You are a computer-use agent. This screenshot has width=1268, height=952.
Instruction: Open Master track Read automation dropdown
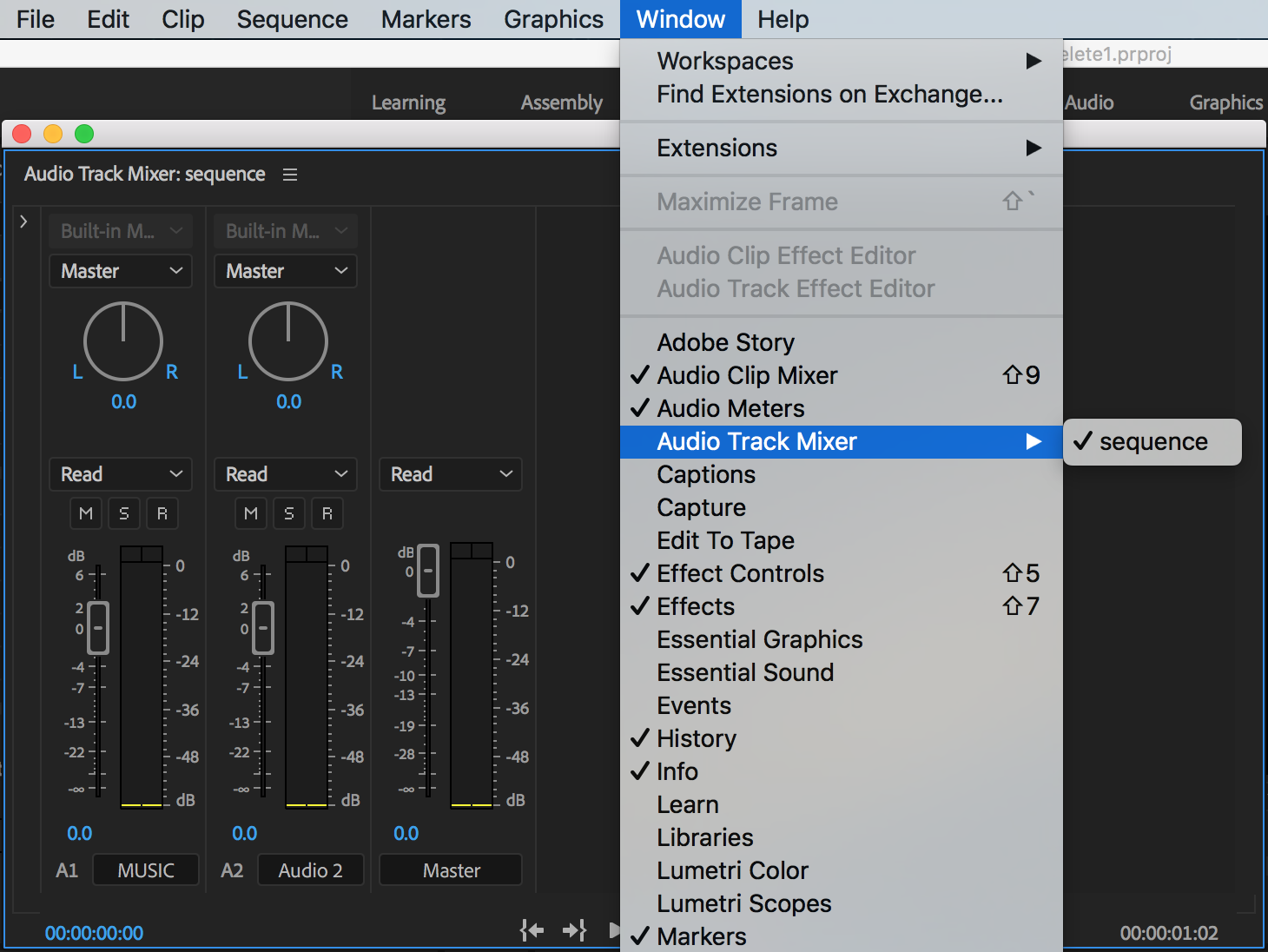pyautogui.click(x=451, y=474)
